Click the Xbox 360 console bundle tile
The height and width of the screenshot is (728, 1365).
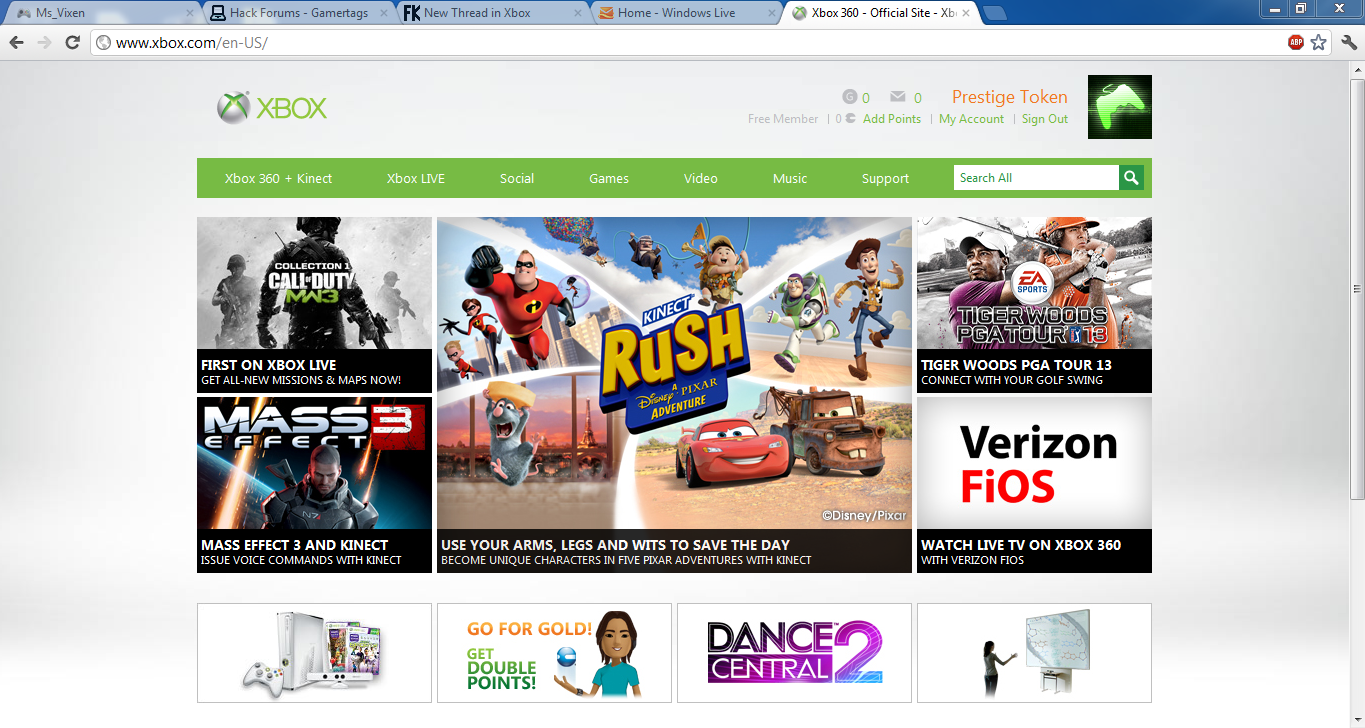click(x=314, y=653)
